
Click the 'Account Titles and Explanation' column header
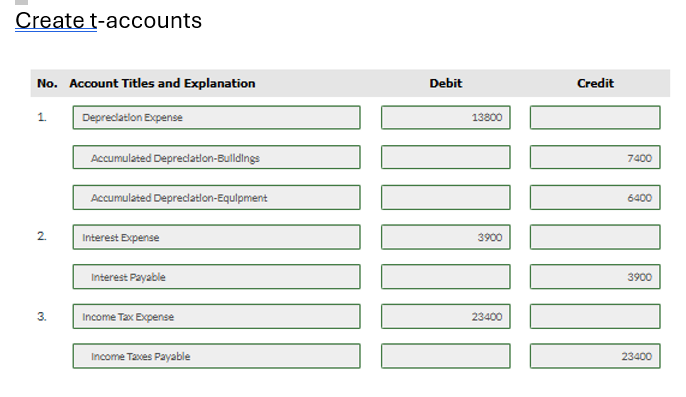click(162, 83)
